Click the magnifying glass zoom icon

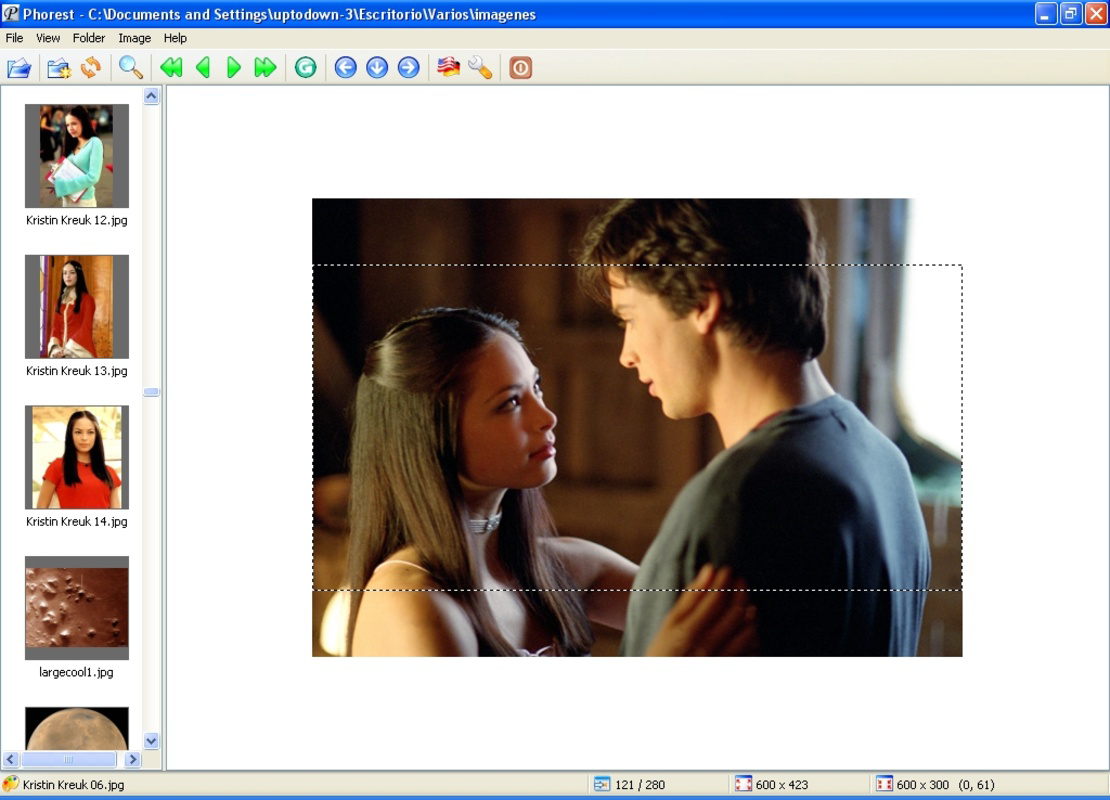[x=131, y=68]
